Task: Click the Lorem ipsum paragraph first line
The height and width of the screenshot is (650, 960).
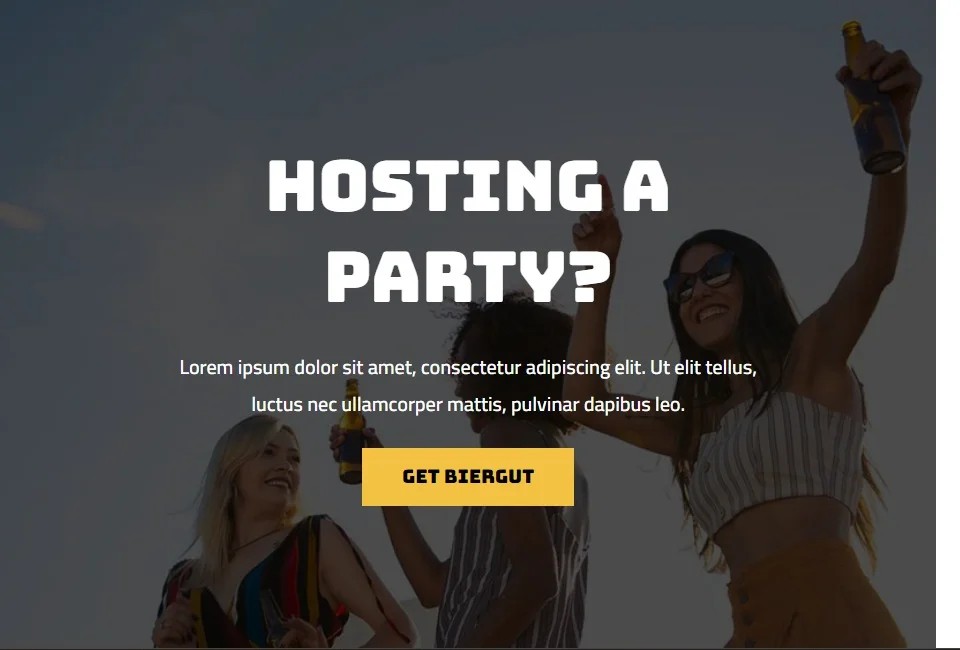Action: pos(468,368)
